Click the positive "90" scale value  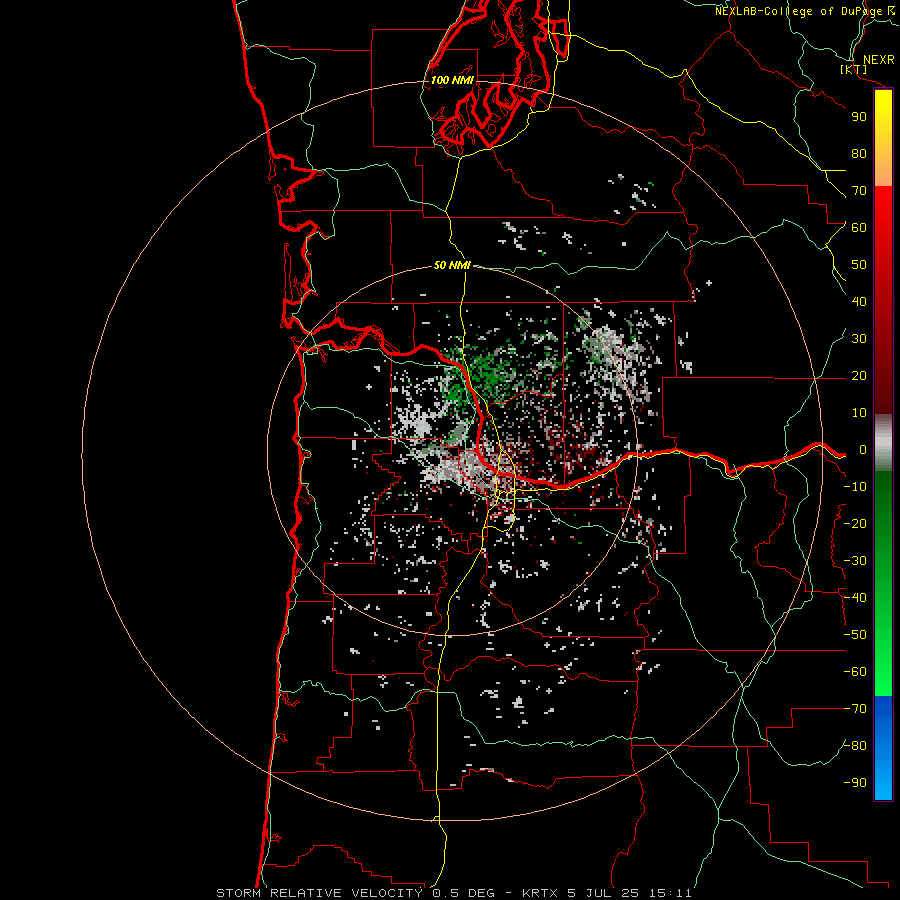pyautogui.click(x=859, y=117)
